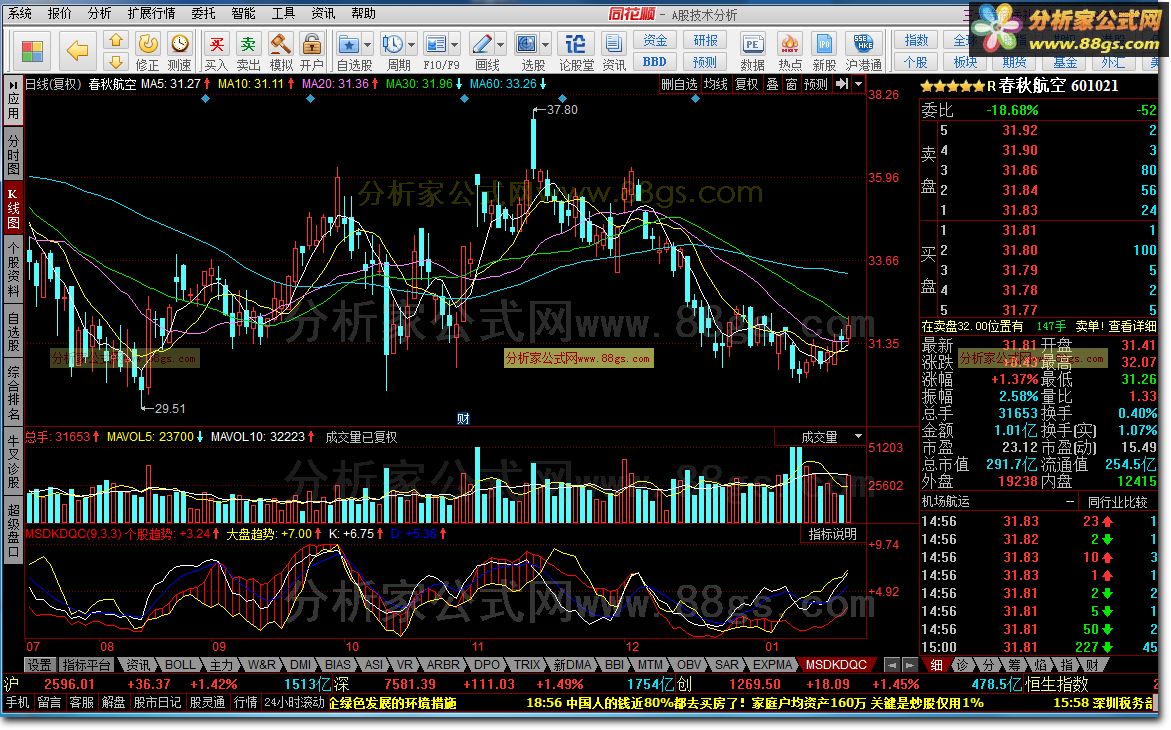The image size is (1171, 730).
Task: Expand the 周期 dropdown arrow
Action: (x=411, y=44)
